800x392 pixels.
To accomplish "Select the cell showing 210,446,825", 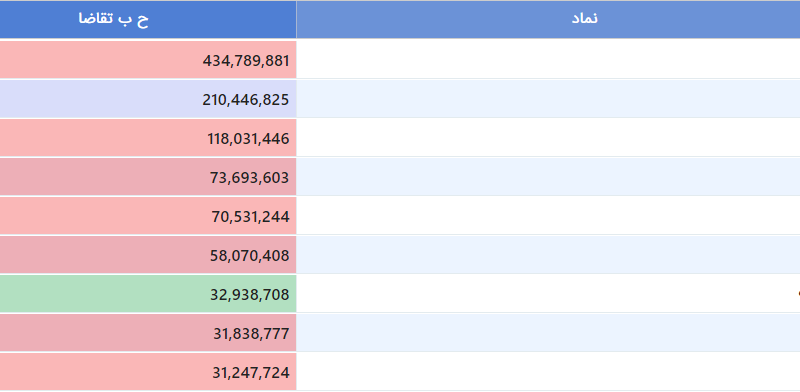I will pyautogui.click(x=148, y=99).
